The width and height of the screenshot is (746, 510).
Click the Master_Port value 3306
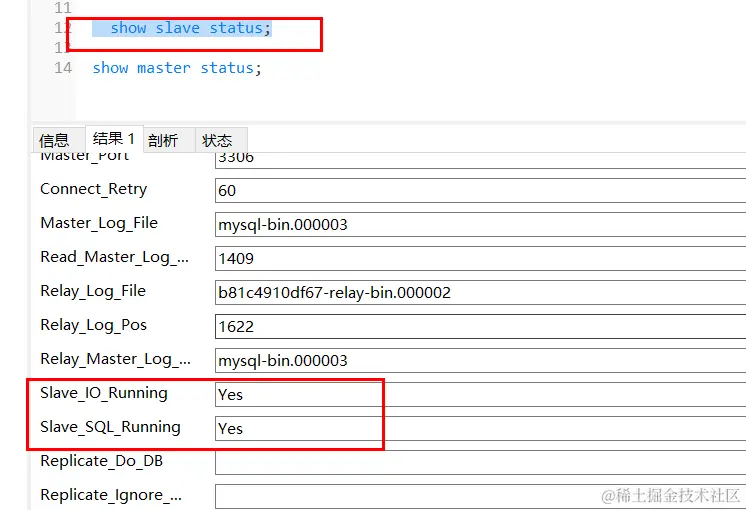[x=481, y=160]
